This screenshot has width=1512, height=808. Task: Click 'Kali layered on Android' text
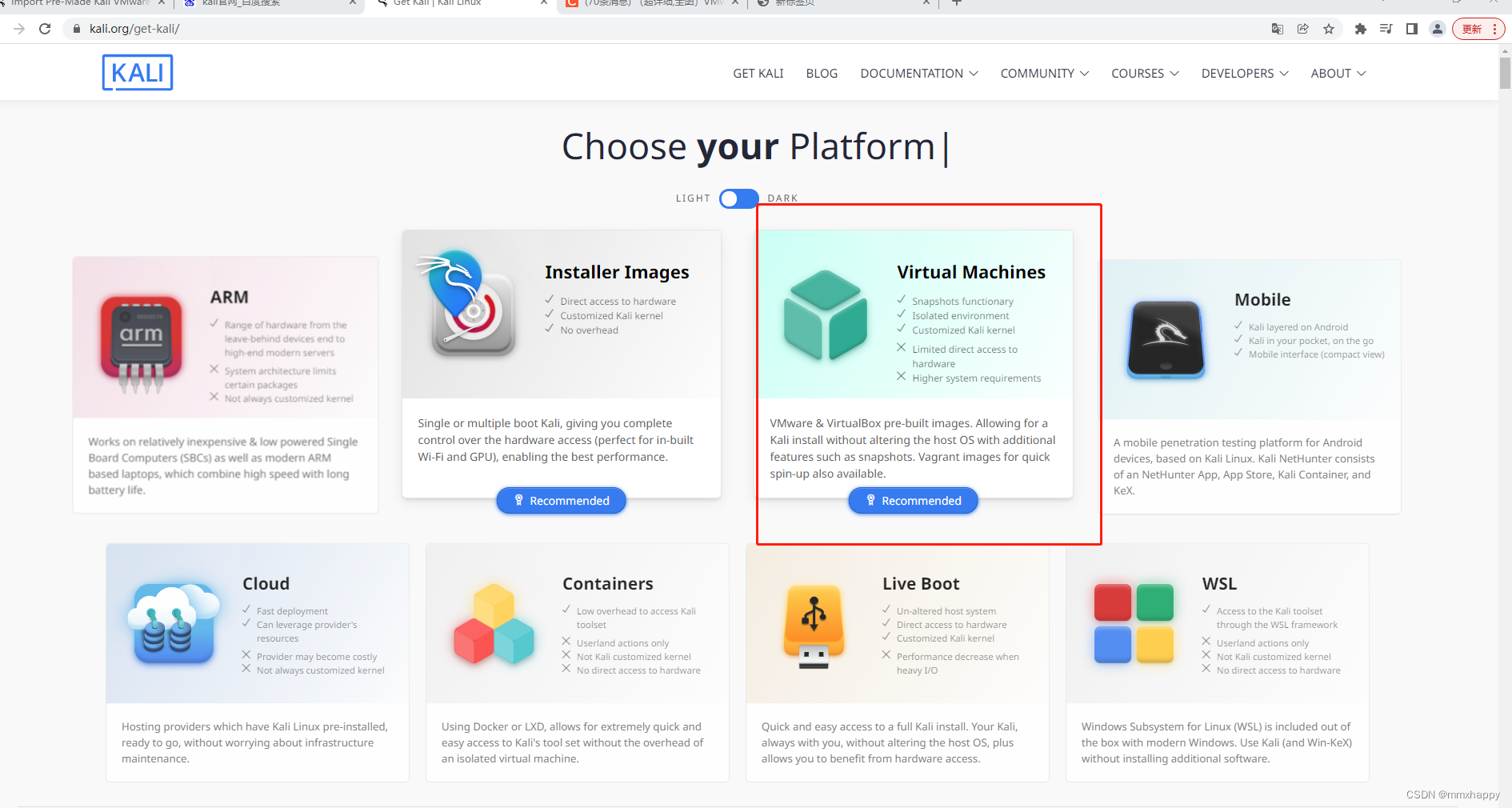coord(1298,327)
